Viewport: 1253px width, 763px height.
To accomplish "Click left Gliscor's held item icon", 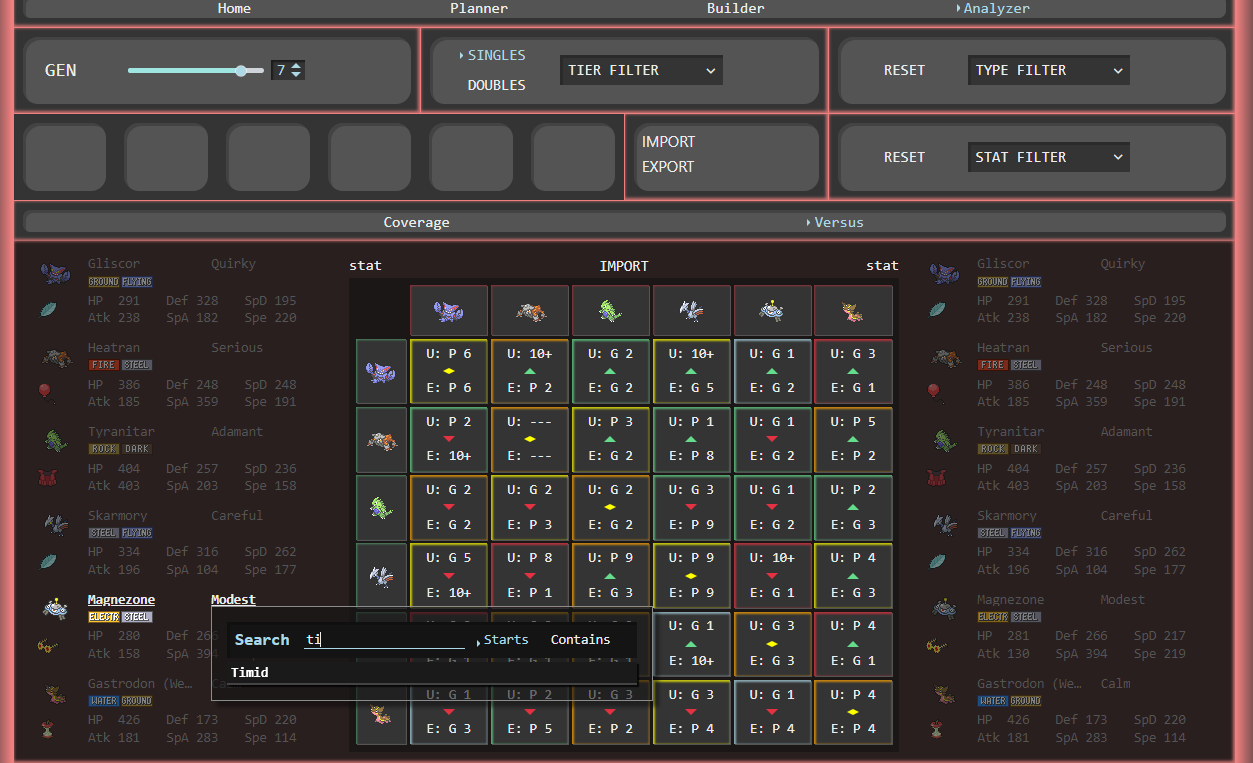I will (x=48, y=310).
